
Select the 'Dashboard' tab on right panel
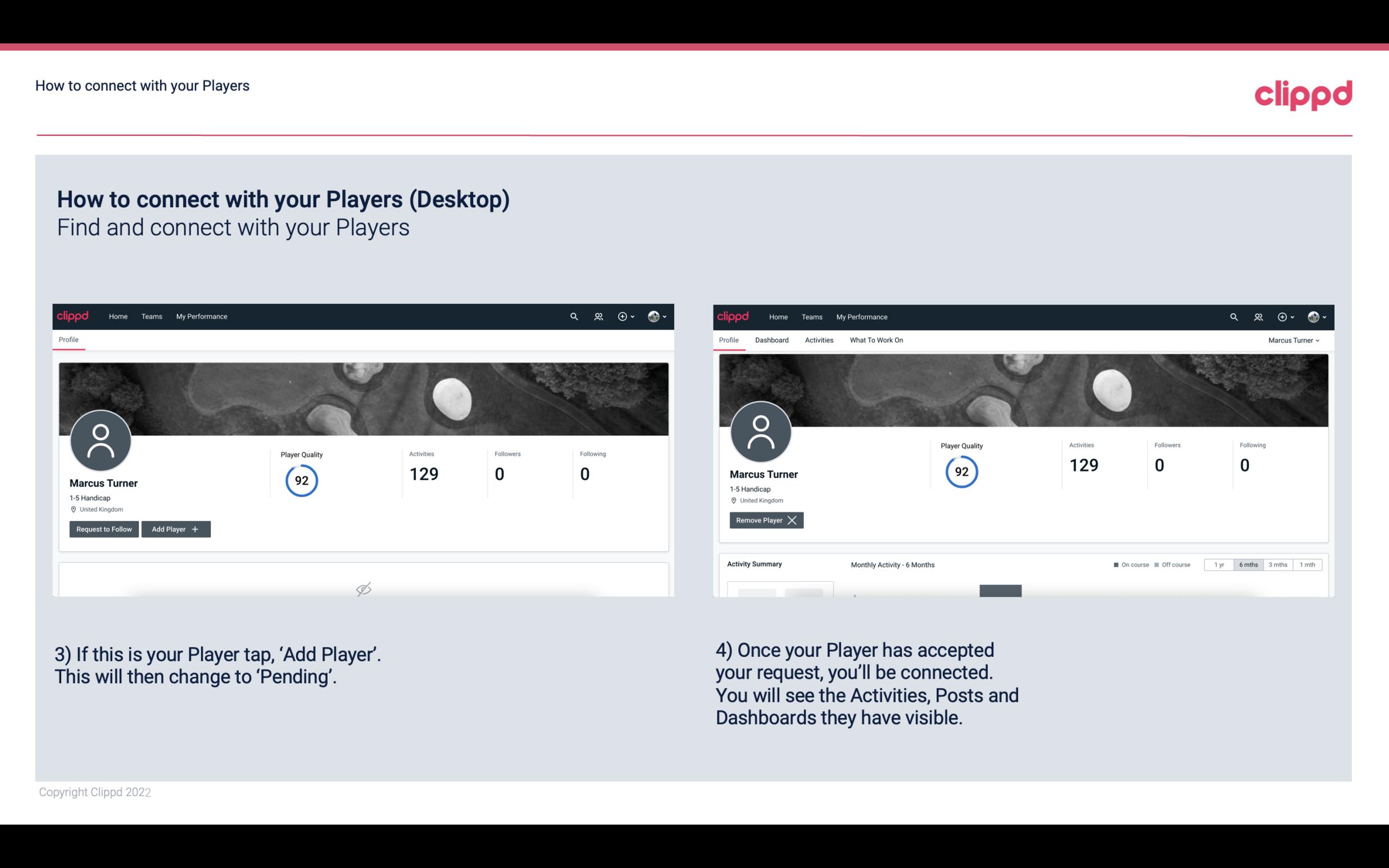tap(772, 339)
